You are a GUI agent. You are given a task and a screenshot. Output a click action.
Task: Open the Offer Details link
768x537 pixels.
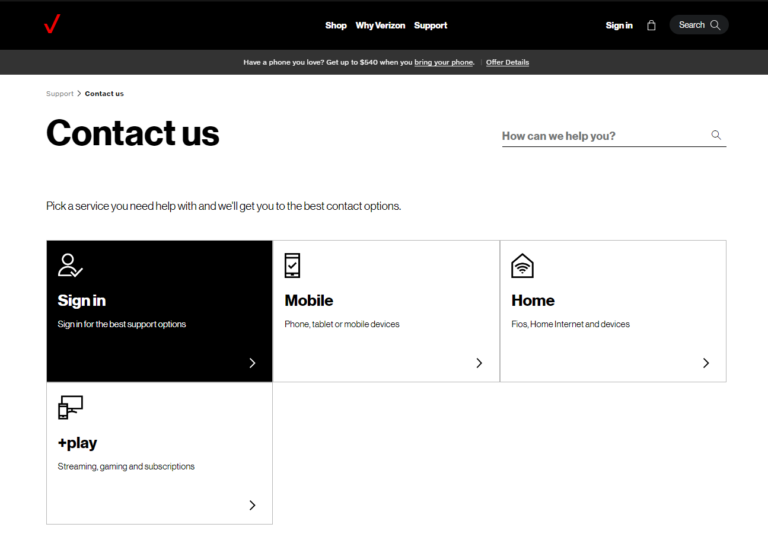tap(507, 62)
